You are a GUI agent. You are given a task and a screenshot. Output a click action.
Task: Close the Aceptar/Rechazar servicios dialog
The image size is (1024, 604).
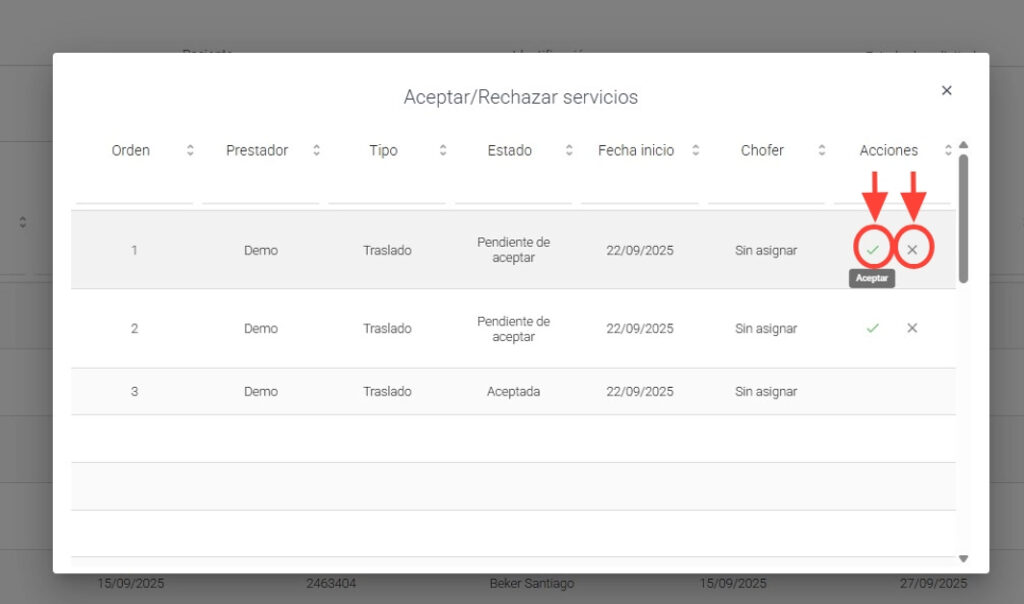[x=946, y=91]
